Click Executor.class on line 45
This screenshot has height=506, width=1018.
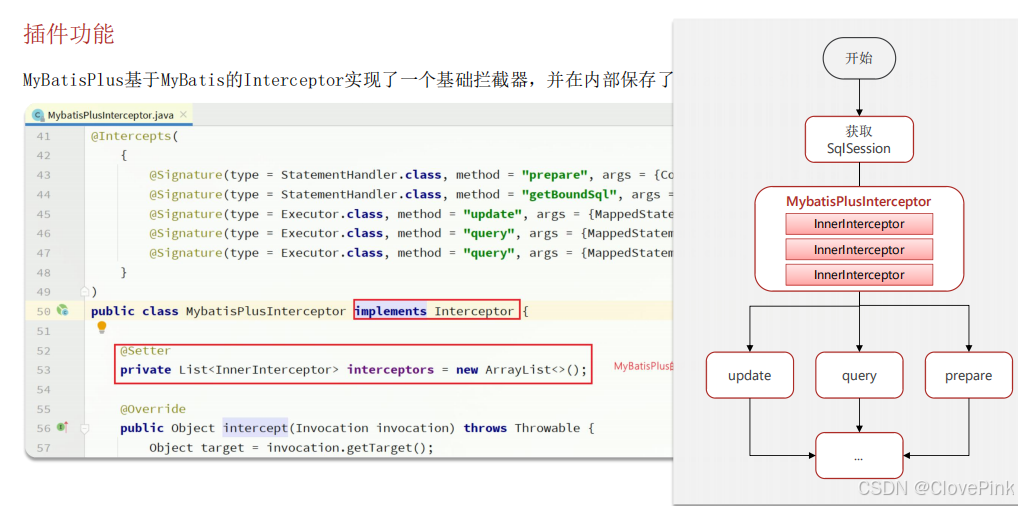pos(332,214)
